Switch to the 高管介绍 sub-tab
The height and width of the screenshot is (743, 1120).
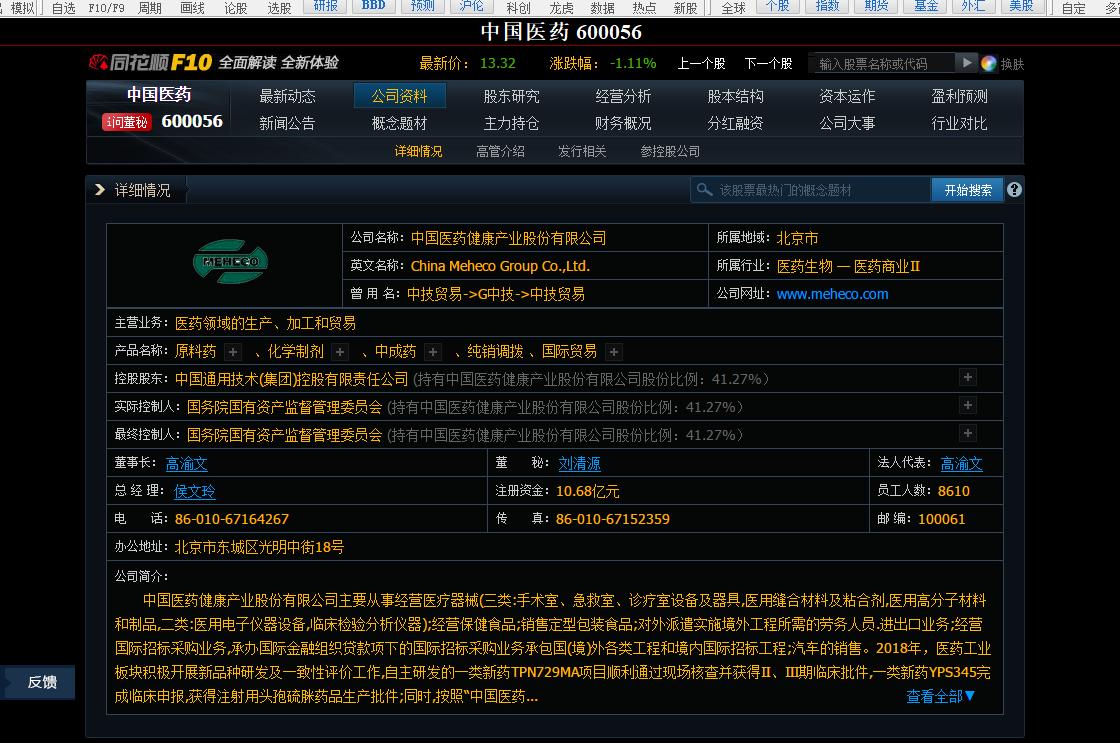501,151
